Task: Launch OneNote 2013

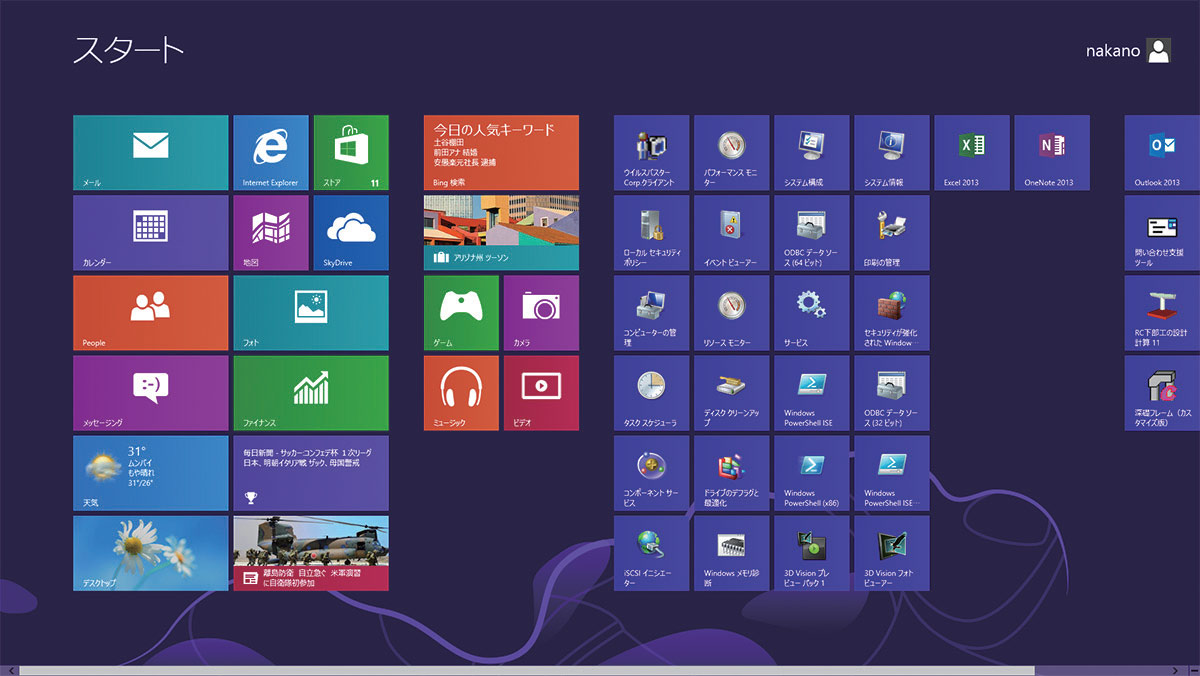Action: (1052, 152)
